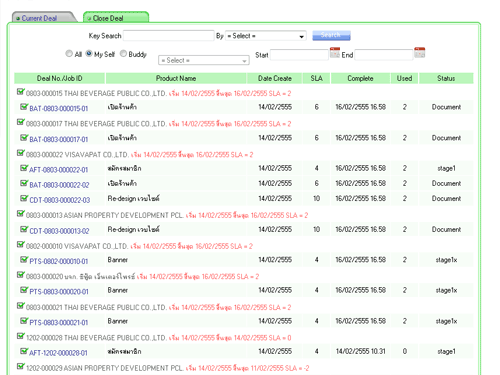
Task: Click 'Banner' product in PTS-0803-000021-01 row
Action: (118, 321)
